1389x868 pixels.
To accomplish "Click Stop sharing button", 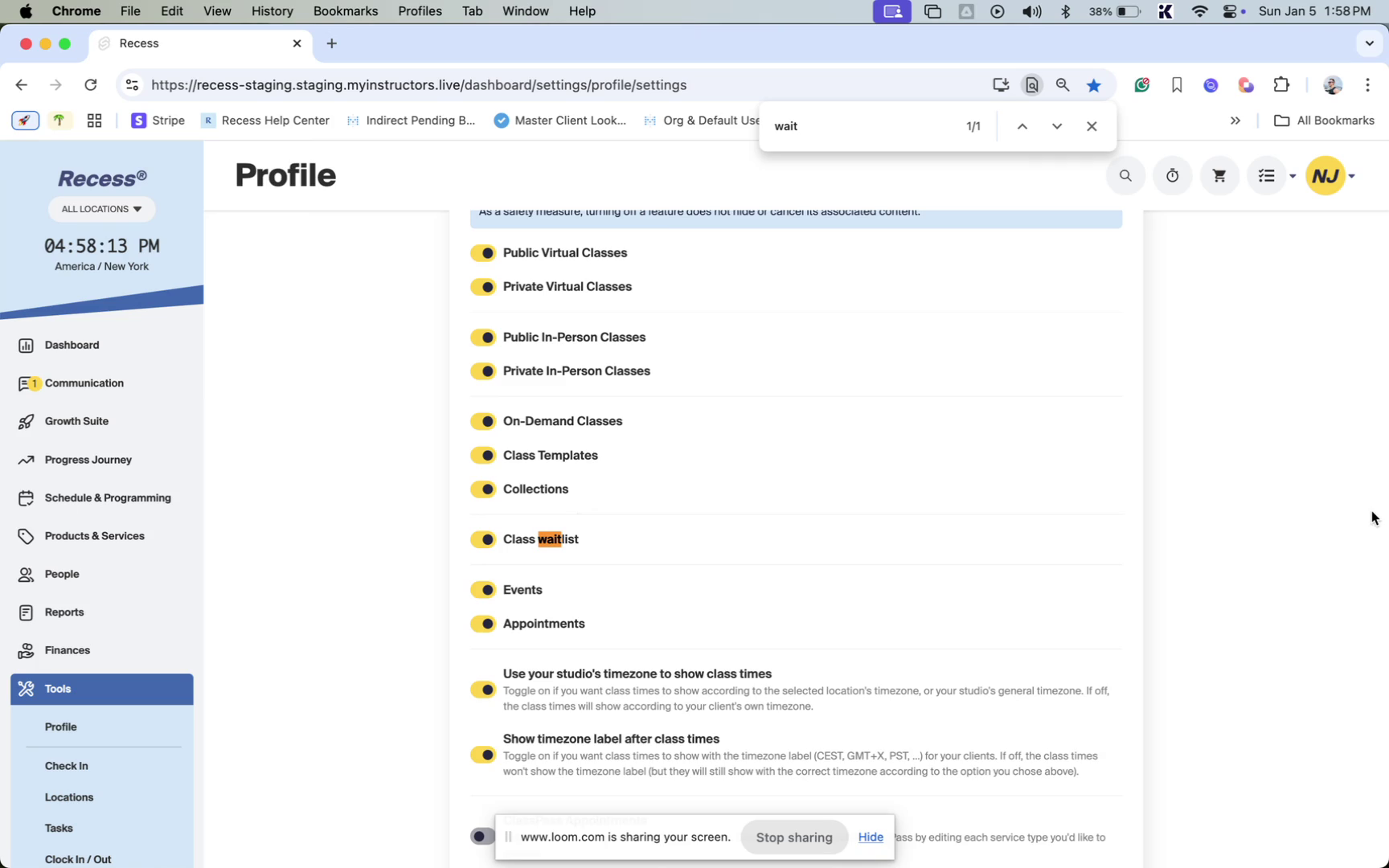I will [794, 837].
